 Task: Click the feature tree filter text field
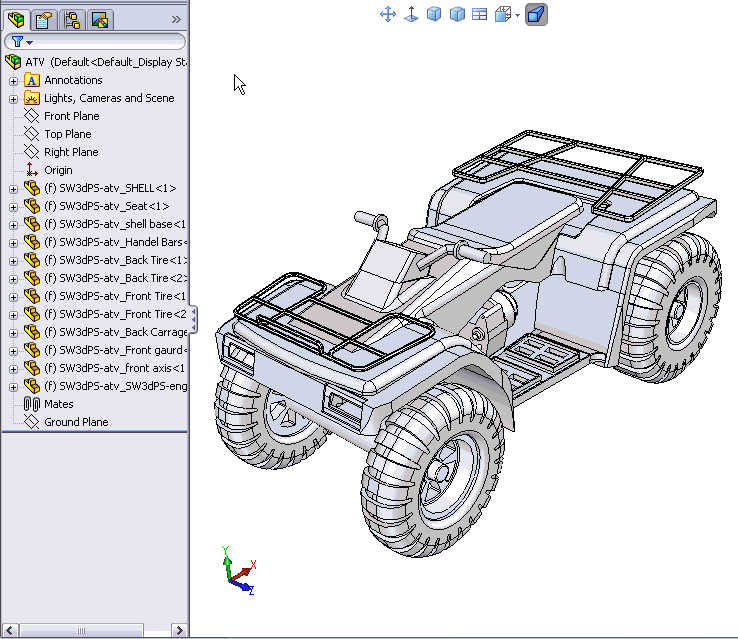click(108, 42)
